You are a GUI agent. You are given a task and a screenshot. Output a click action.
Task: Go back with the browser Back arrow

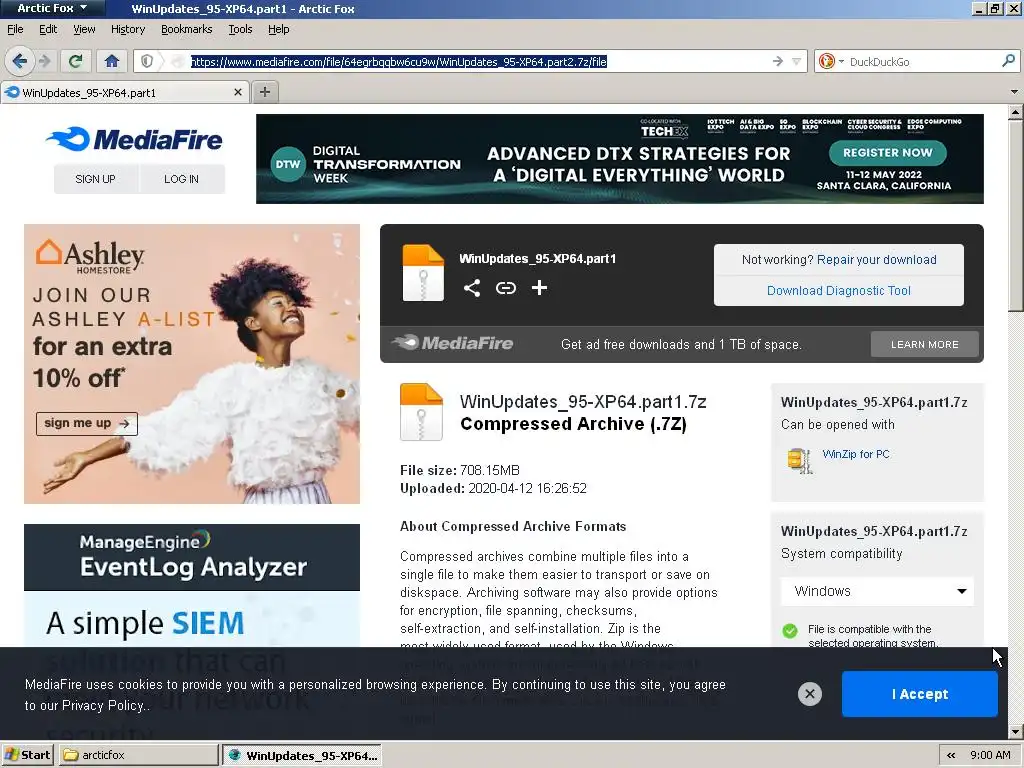tap(19, 61)
